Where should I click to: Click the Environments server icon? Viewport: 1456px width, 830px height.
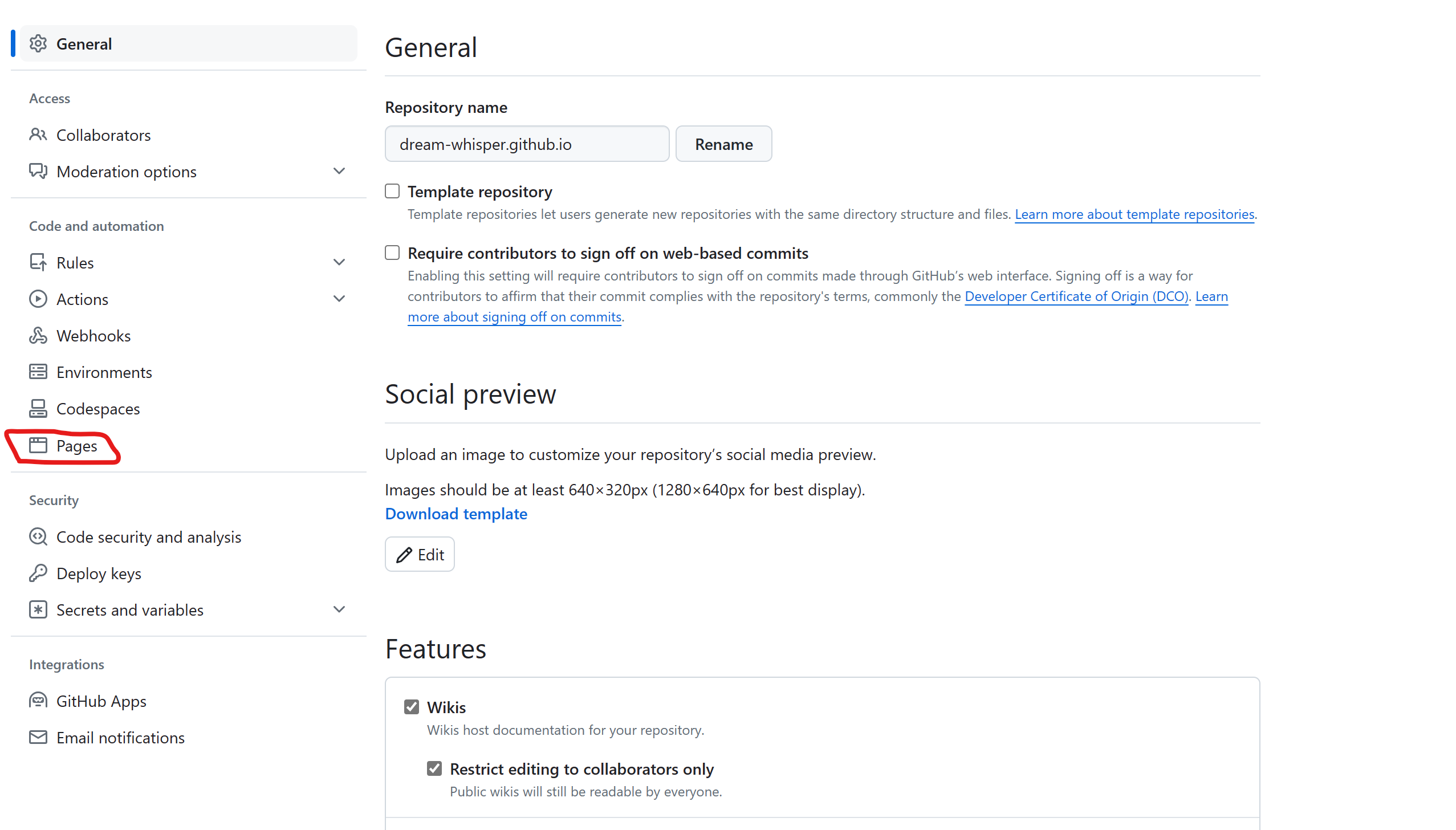[38, 372]
